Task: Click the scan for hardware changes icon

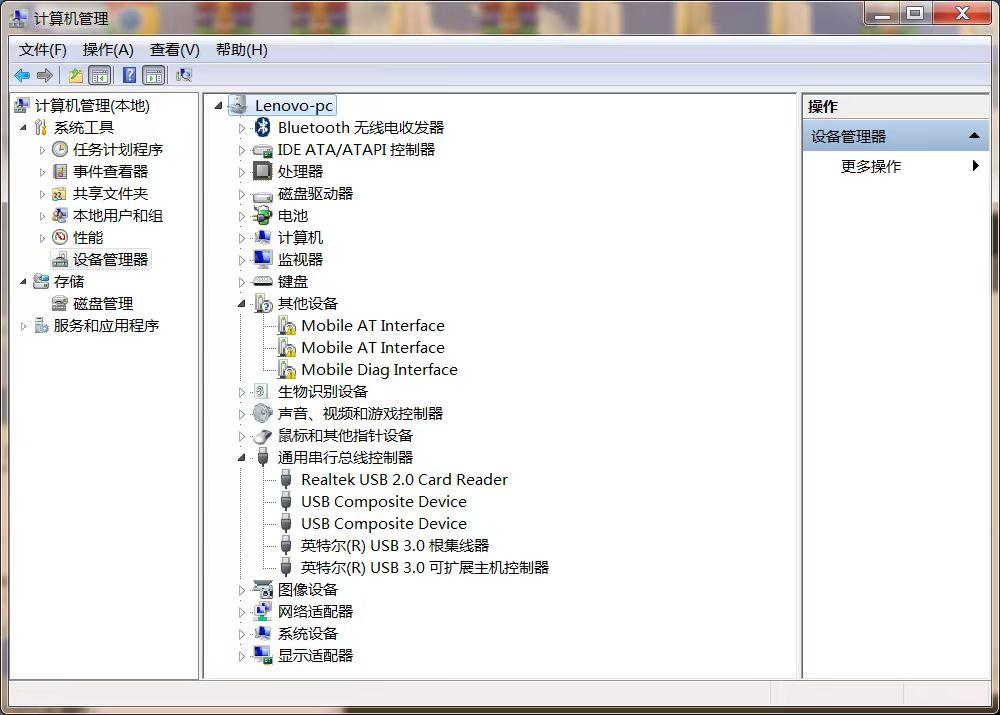Action: pyautogui.click(x=184, y=75)
